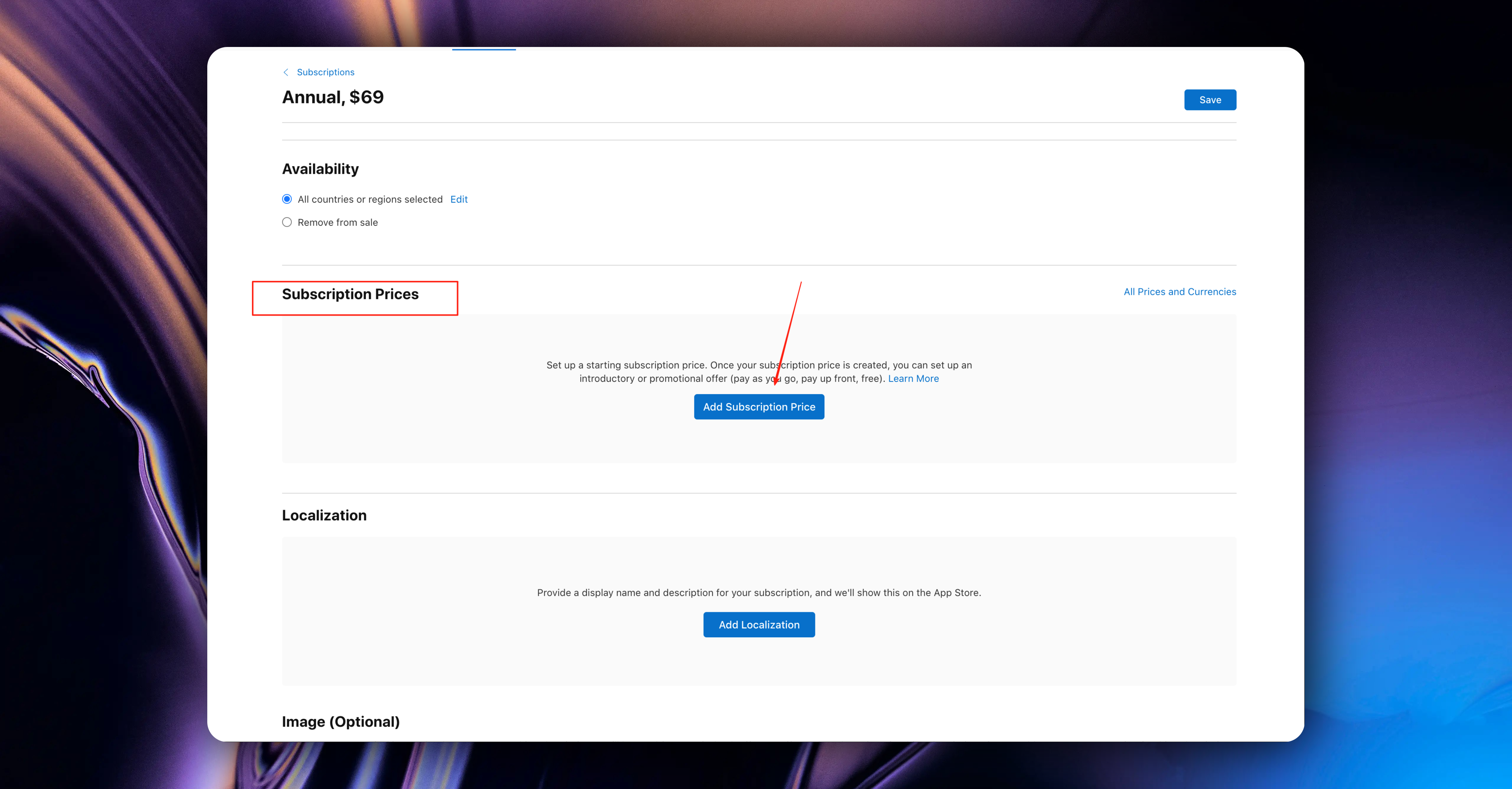Screen dimensions: 1512x789
Task: Click the "Availability" section heading
Action: click(x=321, y=168)
